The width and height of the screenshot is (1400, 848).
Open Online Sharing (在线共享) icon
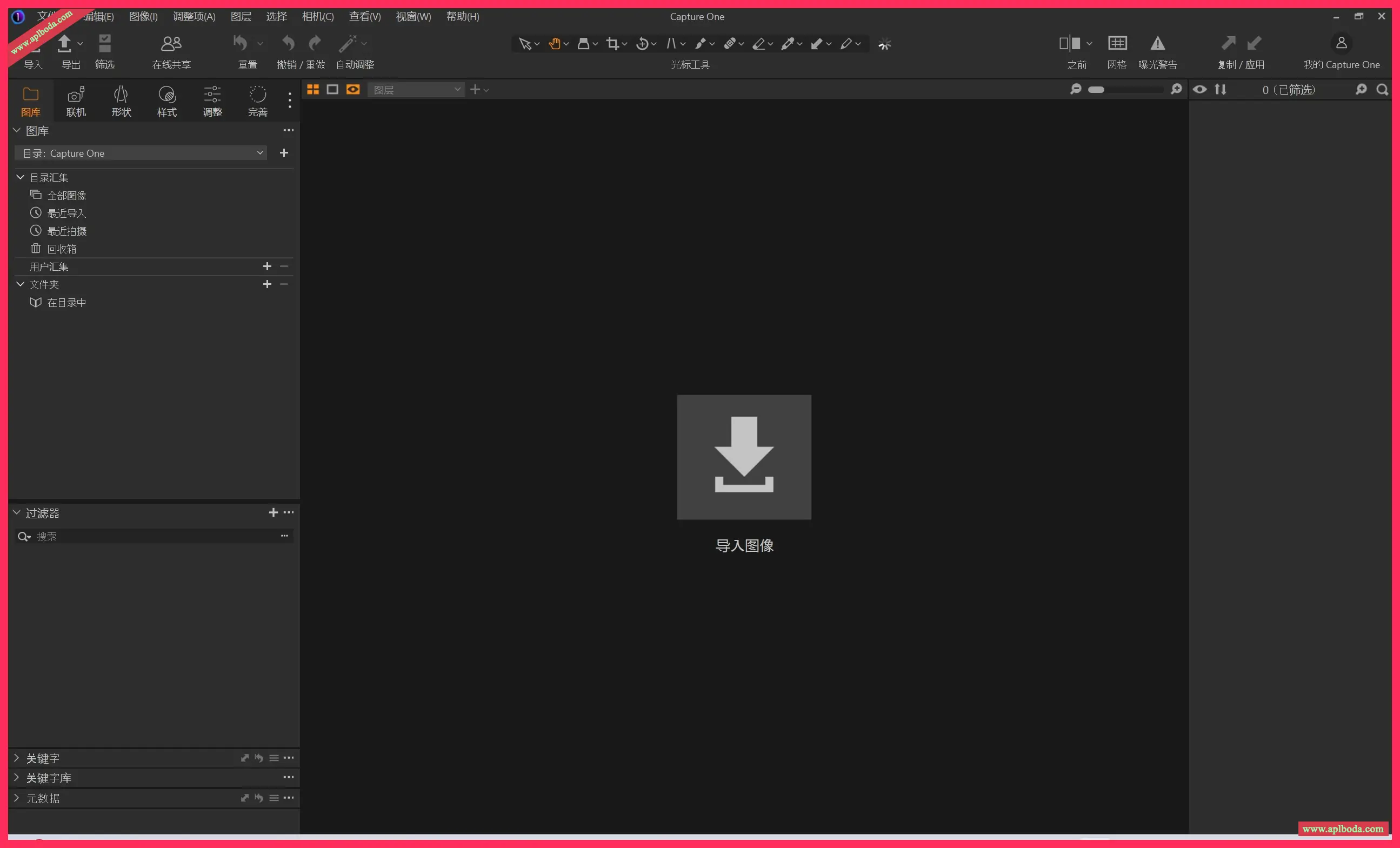171,44
